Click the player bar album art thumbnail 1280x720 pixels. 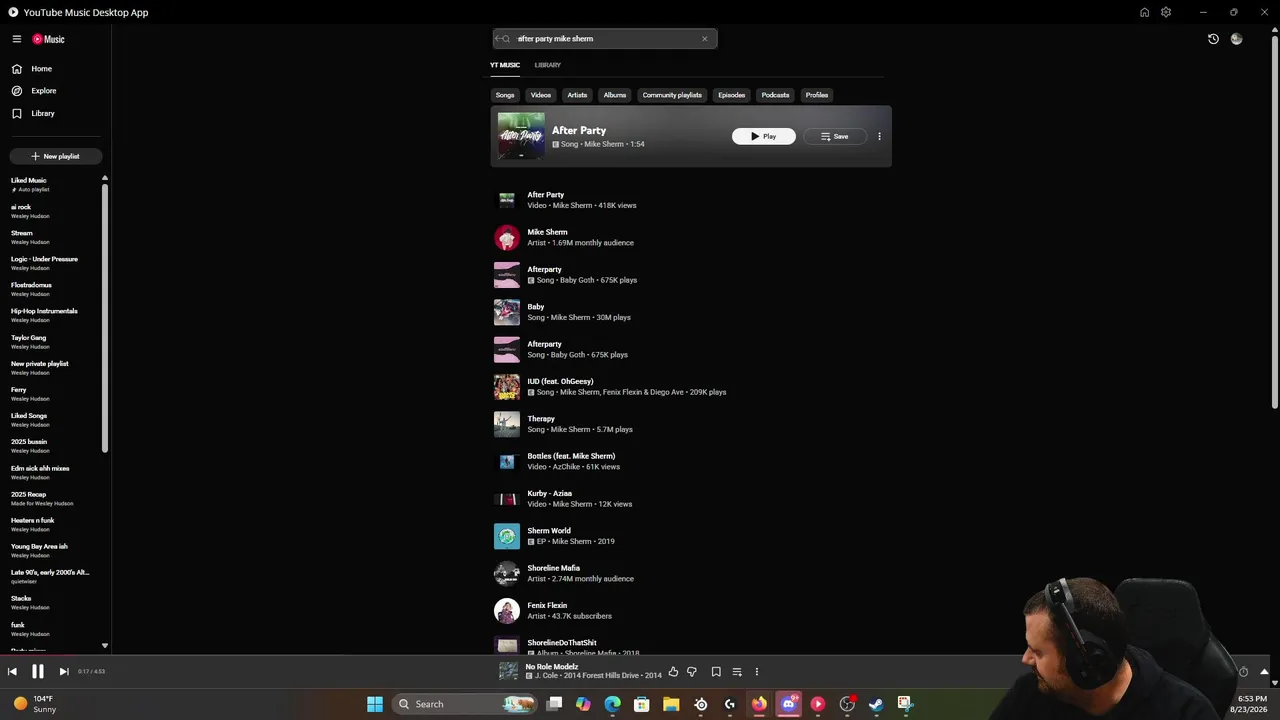(x=508, y=671)
